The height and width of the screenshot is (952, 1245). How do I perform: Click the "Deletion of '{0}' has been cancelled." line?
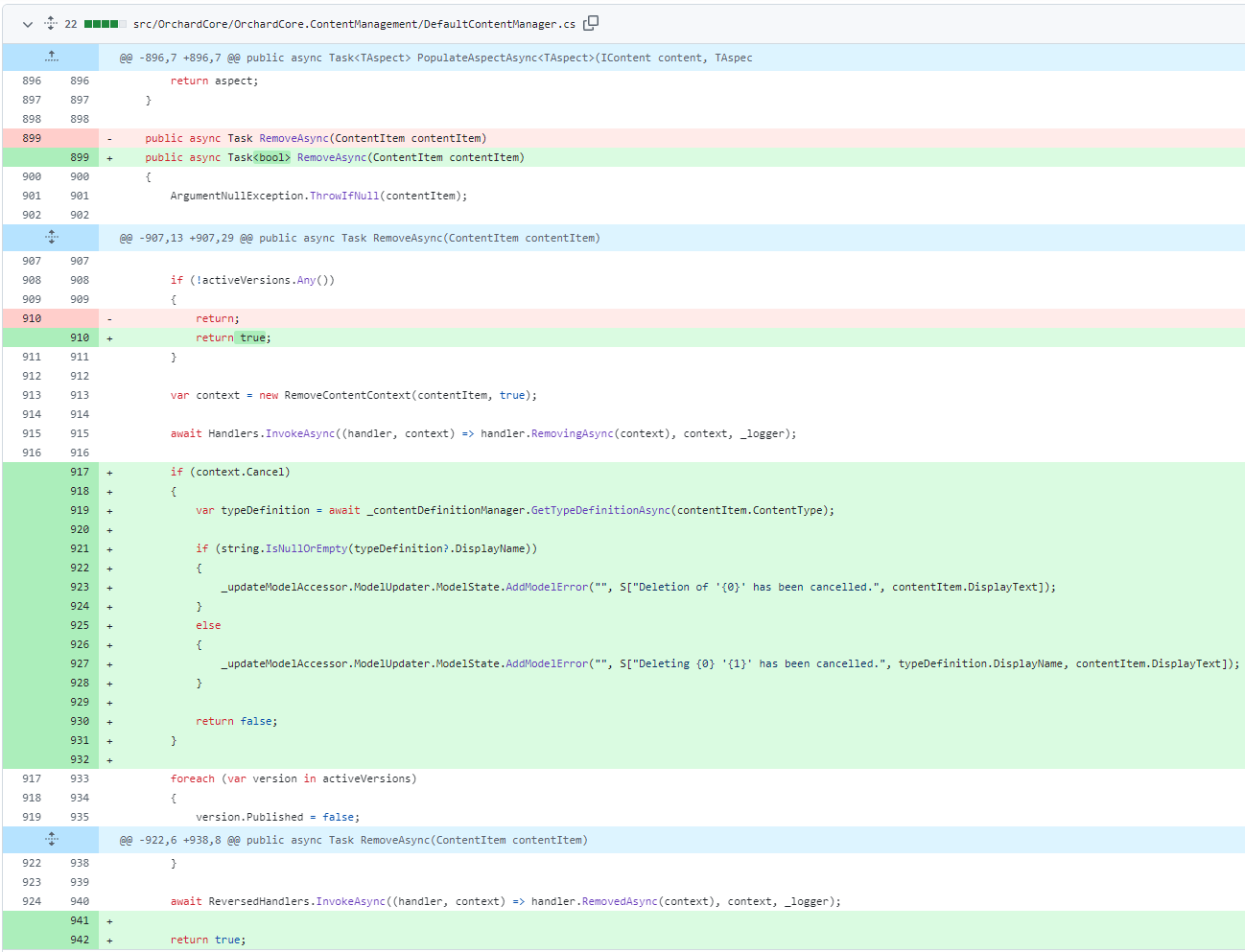click(x=639, y=587)
